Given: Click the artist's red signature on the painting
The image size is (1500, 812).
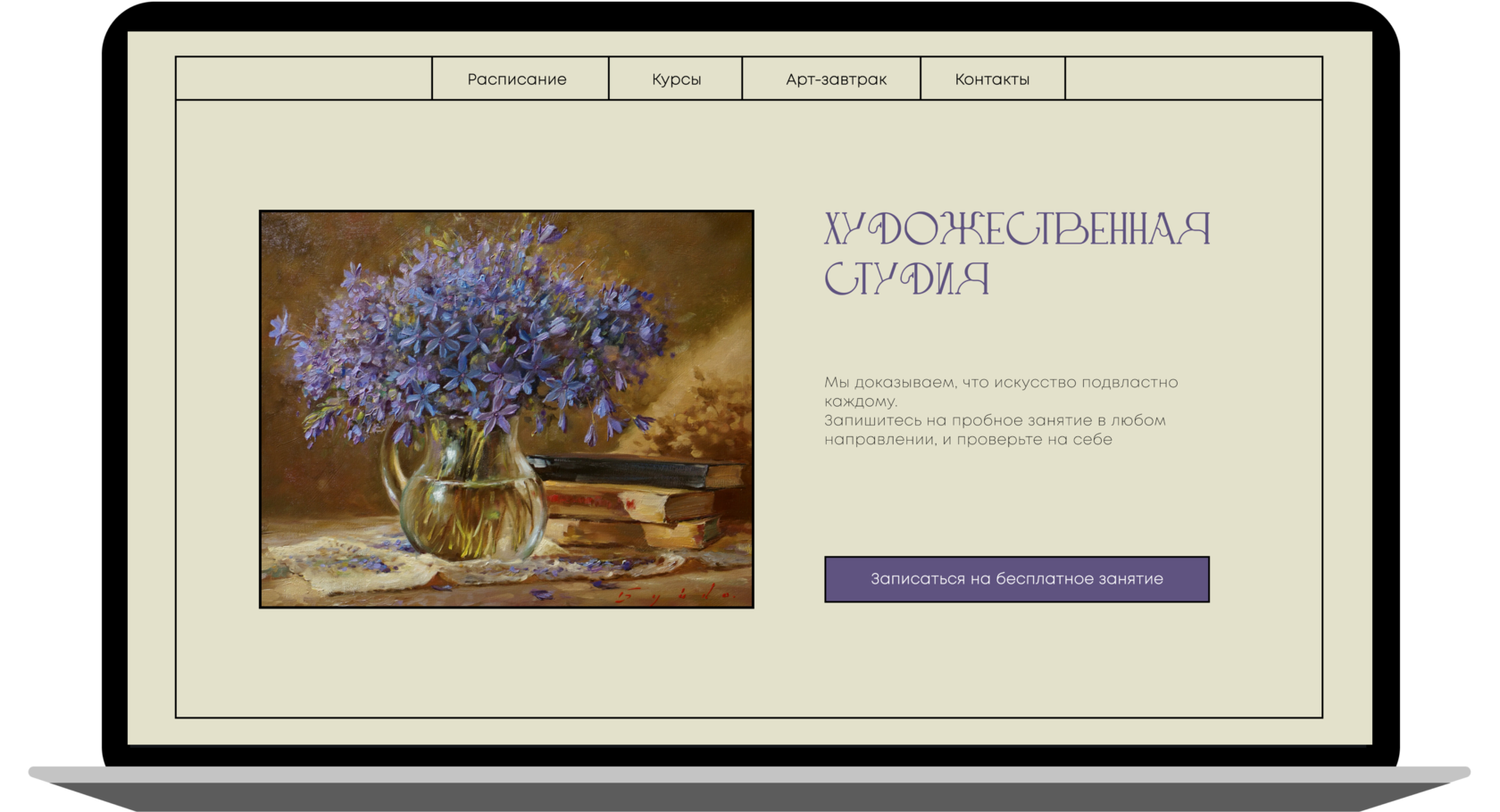Looking at the screenshot, I should click(674, 595).
